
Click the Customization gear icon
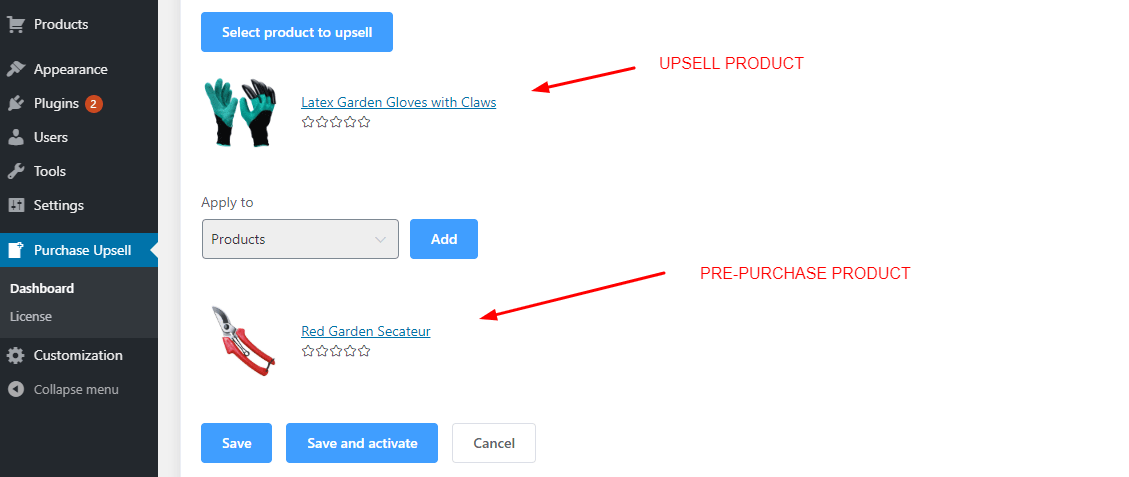point(16,355)
